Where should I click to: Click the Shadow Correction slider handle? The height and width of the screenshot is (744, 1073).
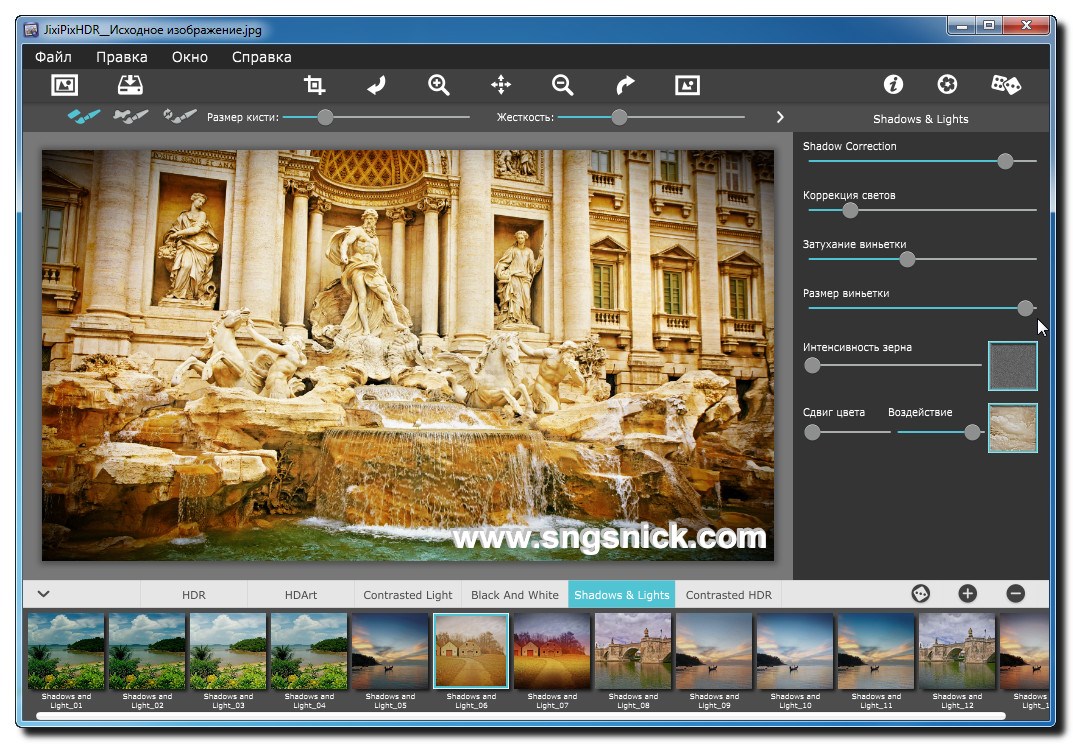coord(1005,161)
